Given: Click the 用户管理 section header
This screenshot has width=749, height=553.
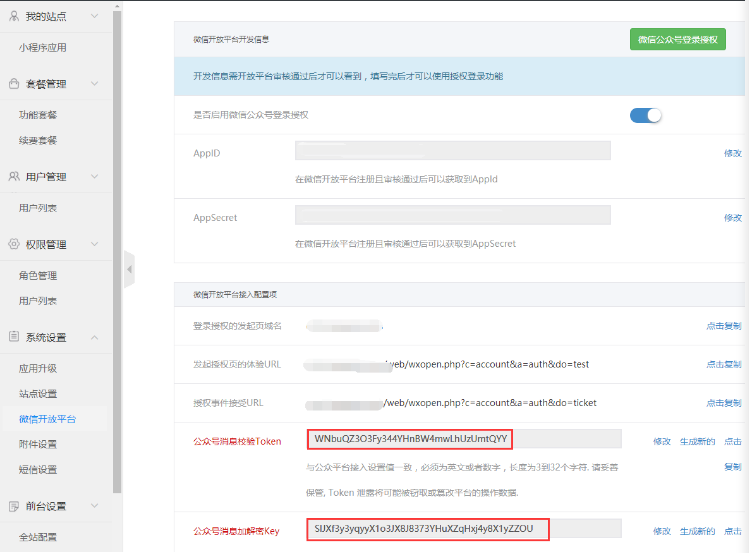Looking at the screenshot, I should (56, 177).
